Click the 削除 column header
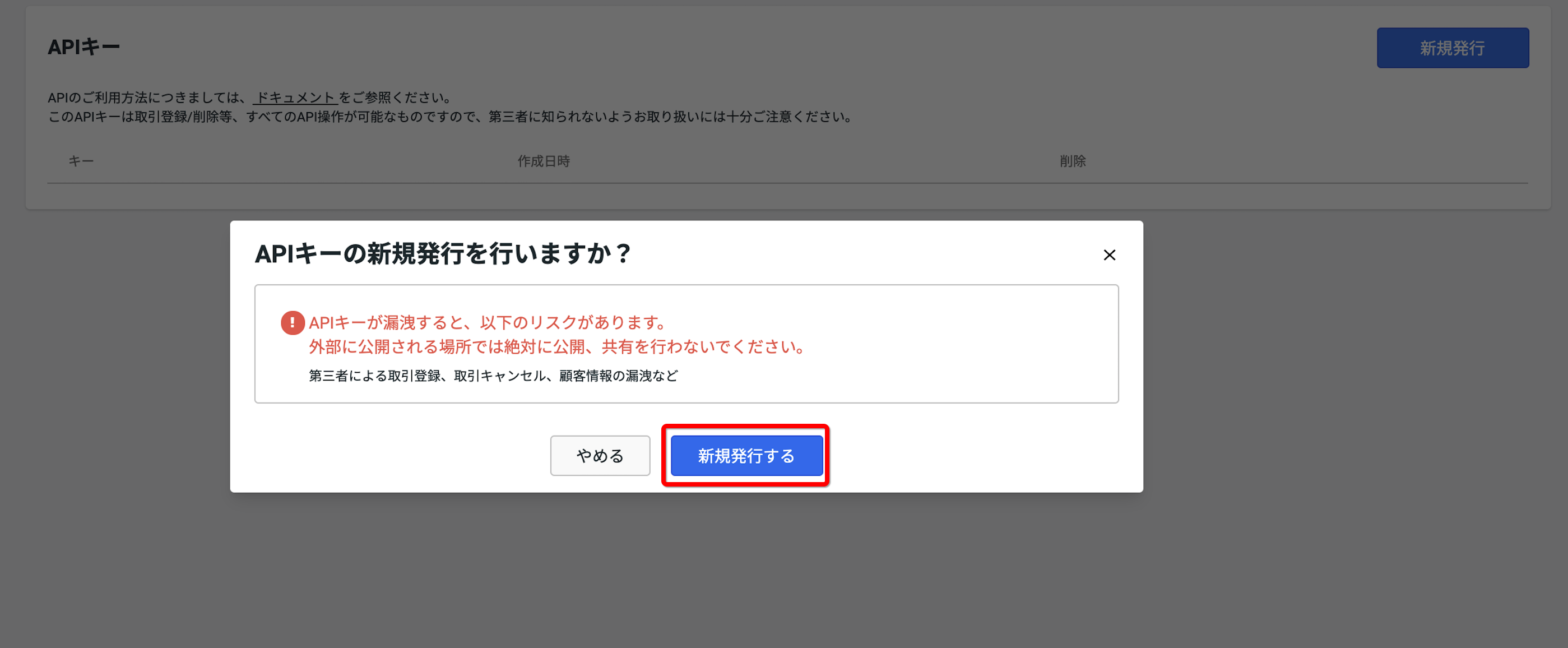Viewport: 1568px width, 648px height. click(x=1073, y=161)
